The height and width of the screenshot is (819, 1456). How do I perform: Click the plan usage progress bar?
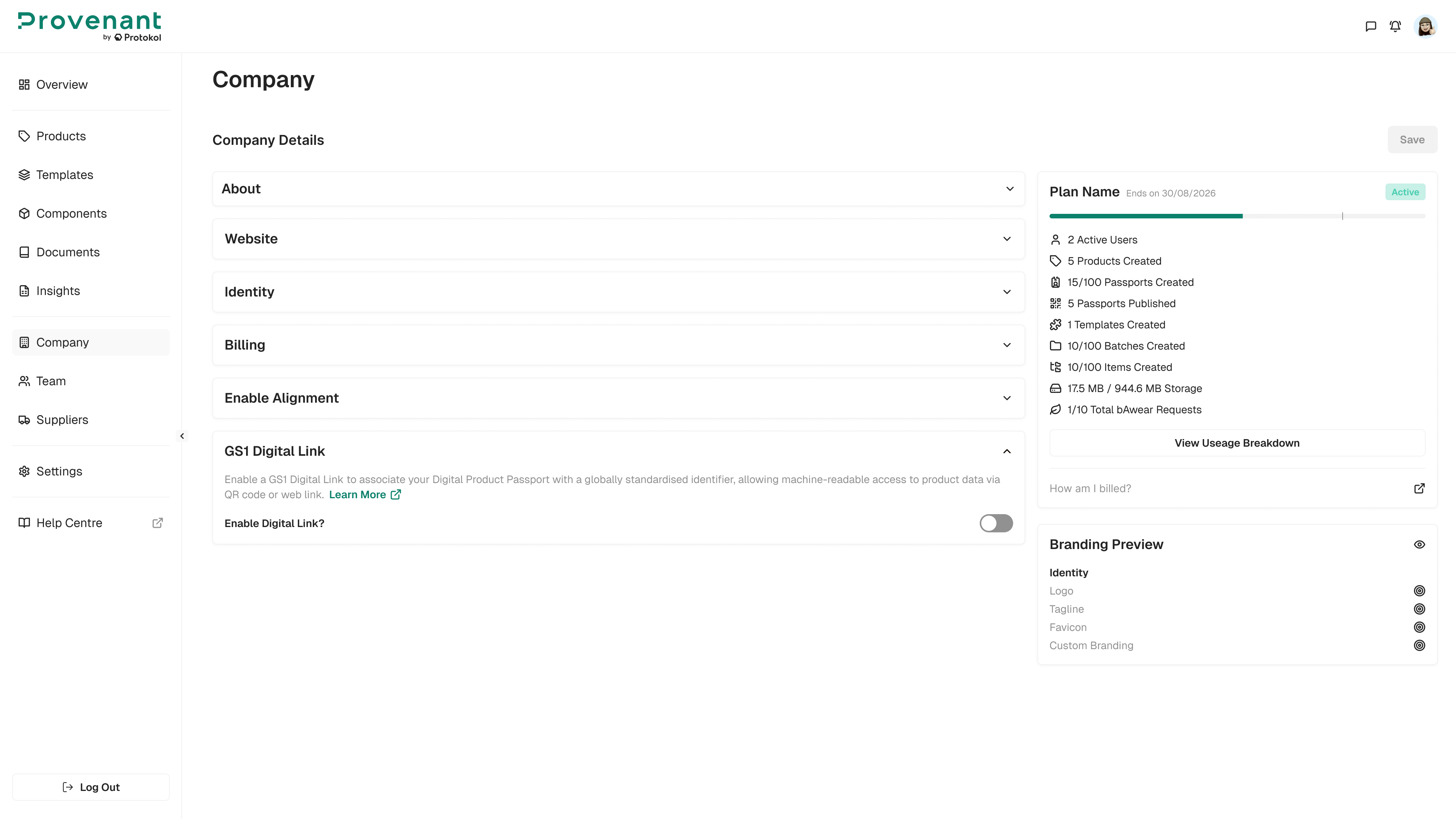click(1237, 216)
